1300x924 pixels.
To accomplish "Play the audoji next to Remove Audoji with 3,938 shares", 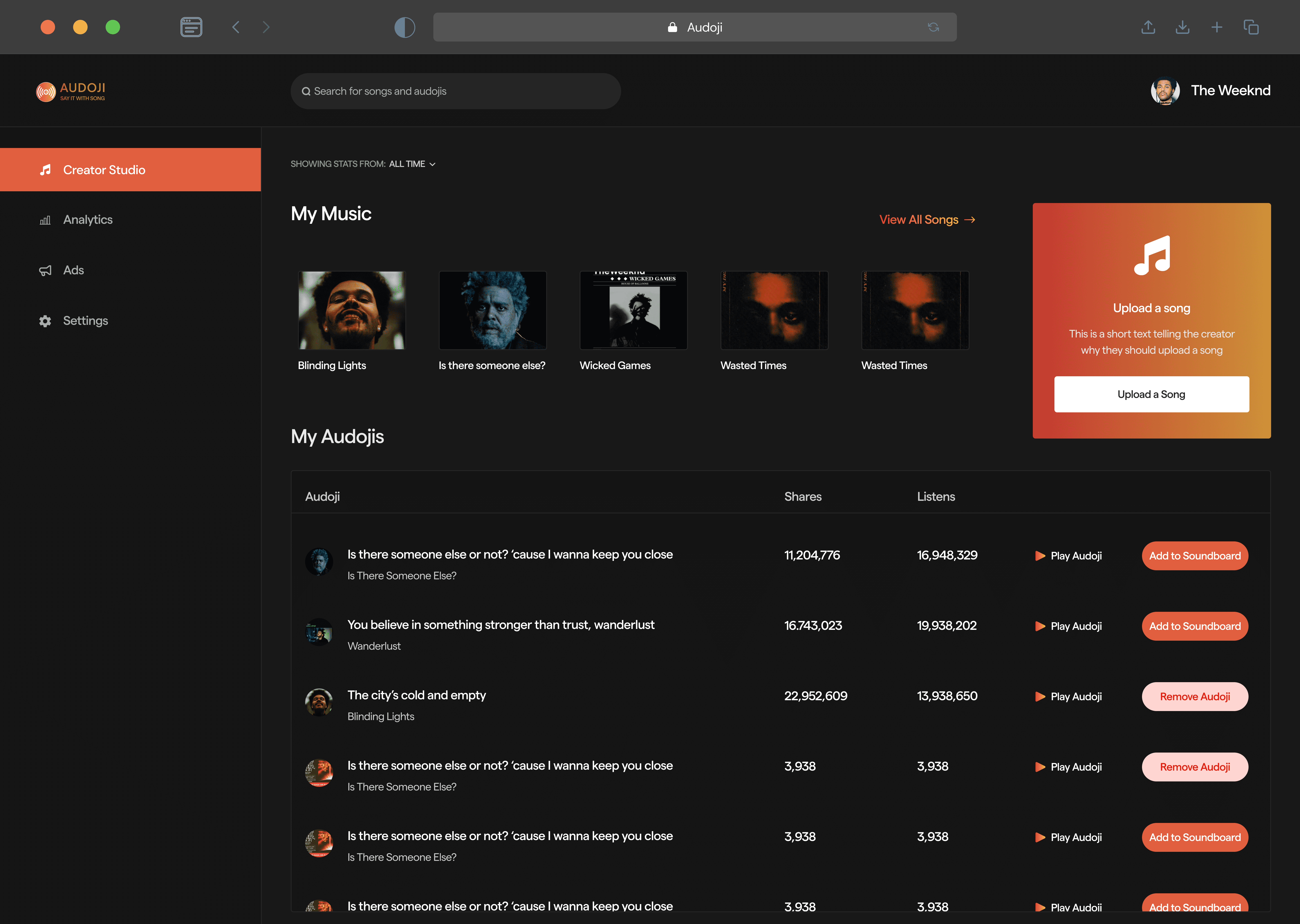I will pyautogui.click(x=1068, y=767).
